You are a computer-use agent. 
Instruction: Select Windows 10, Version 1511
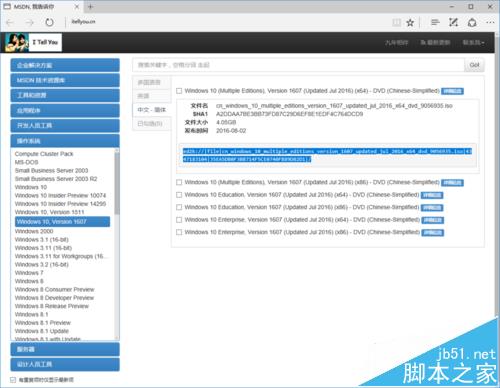pyautogui.click(x=49, y=212)
